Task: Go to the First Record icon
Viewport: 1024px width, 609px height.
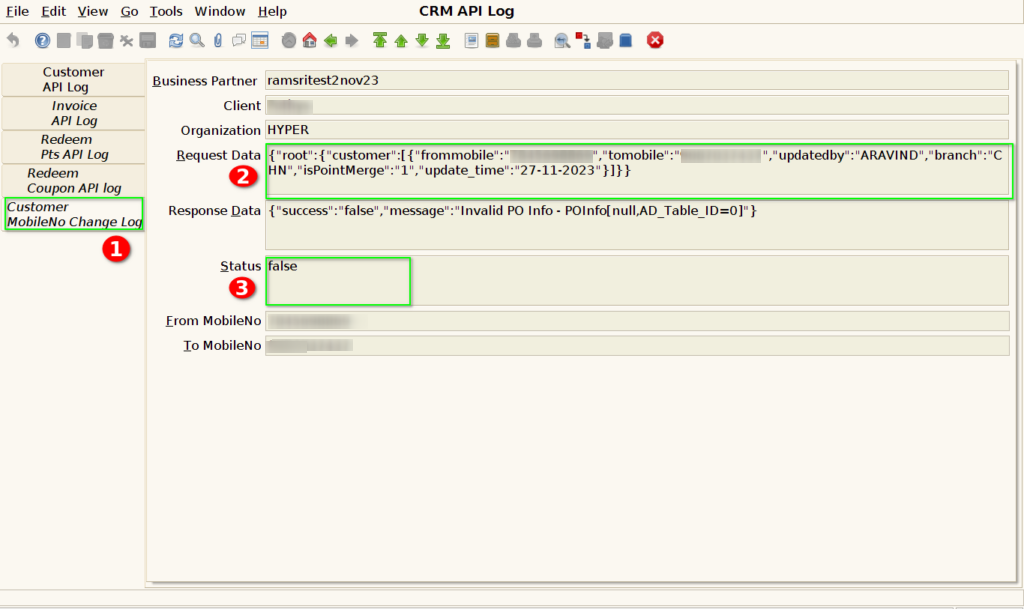Action: click(x=379, y=40)
